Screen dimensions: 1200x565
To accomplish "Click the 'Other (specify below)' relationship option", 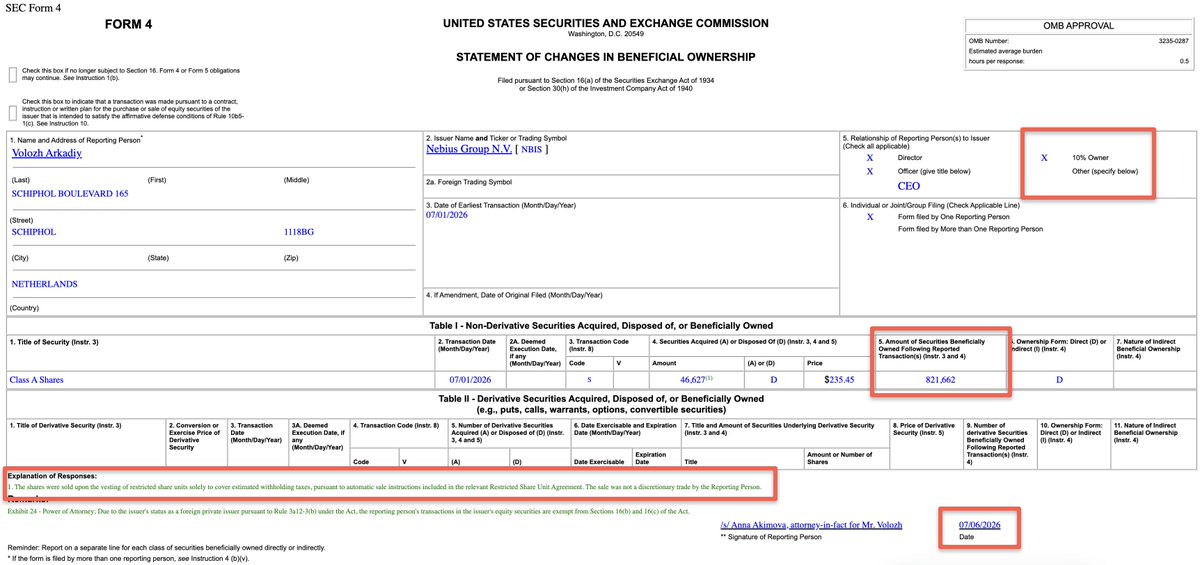I will point(1104,171).
